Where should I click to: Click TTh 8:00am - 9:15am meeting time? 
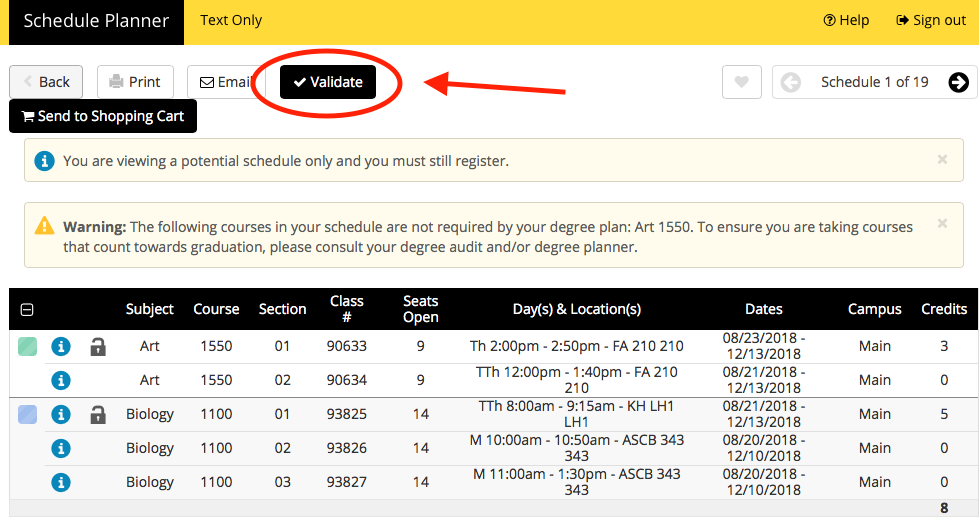576,414
